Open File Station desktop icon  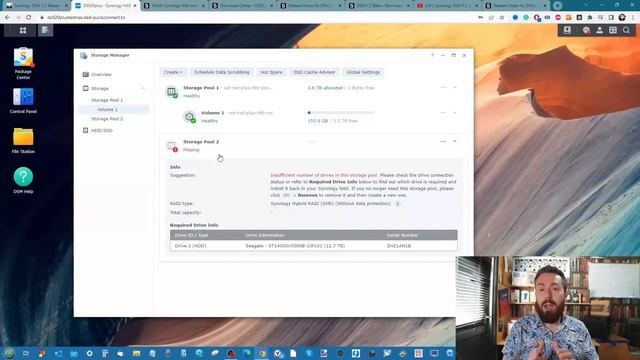[x=23, y=140]
